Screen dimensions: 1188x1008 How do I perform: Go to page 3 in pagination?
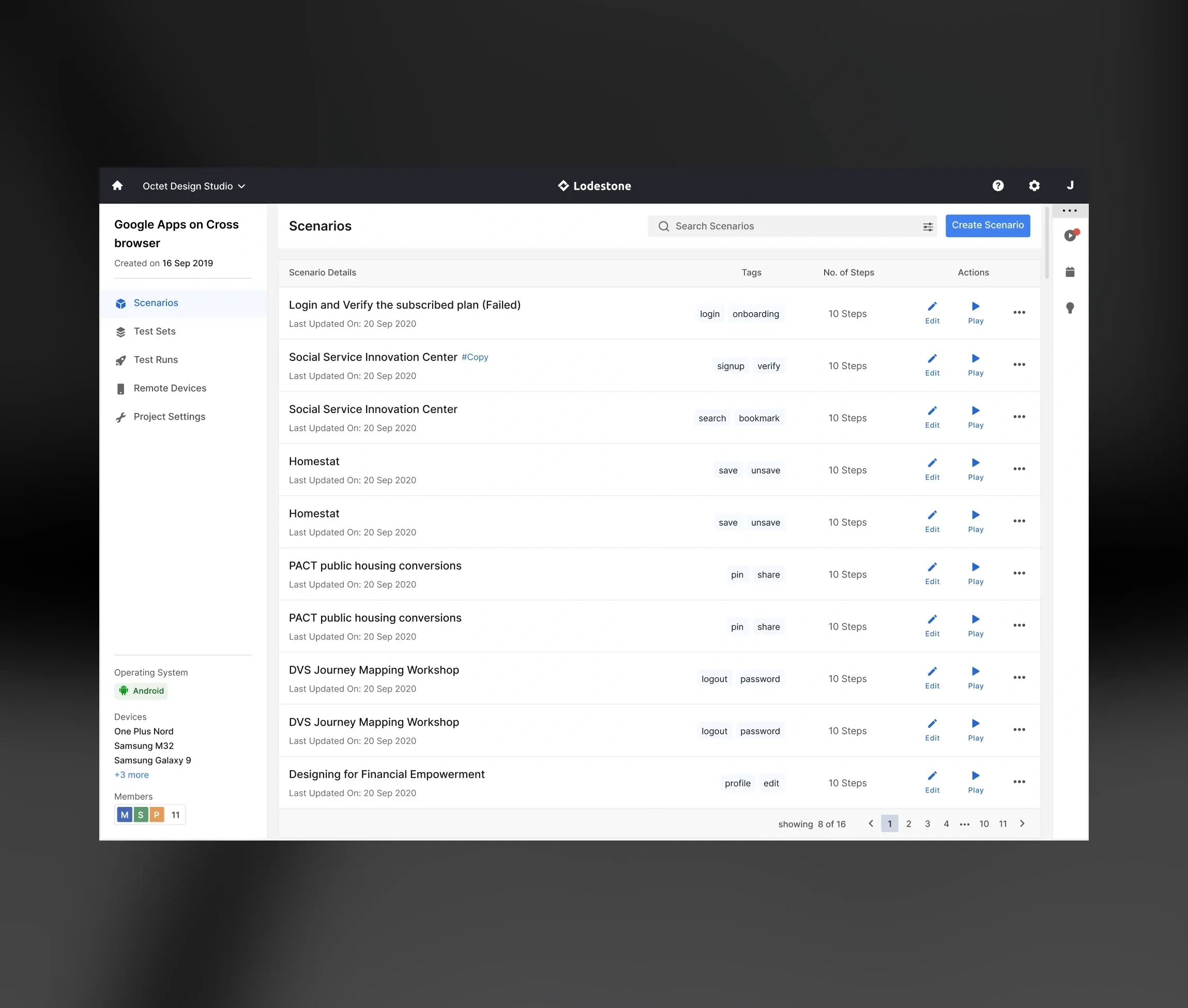point(927,823)
